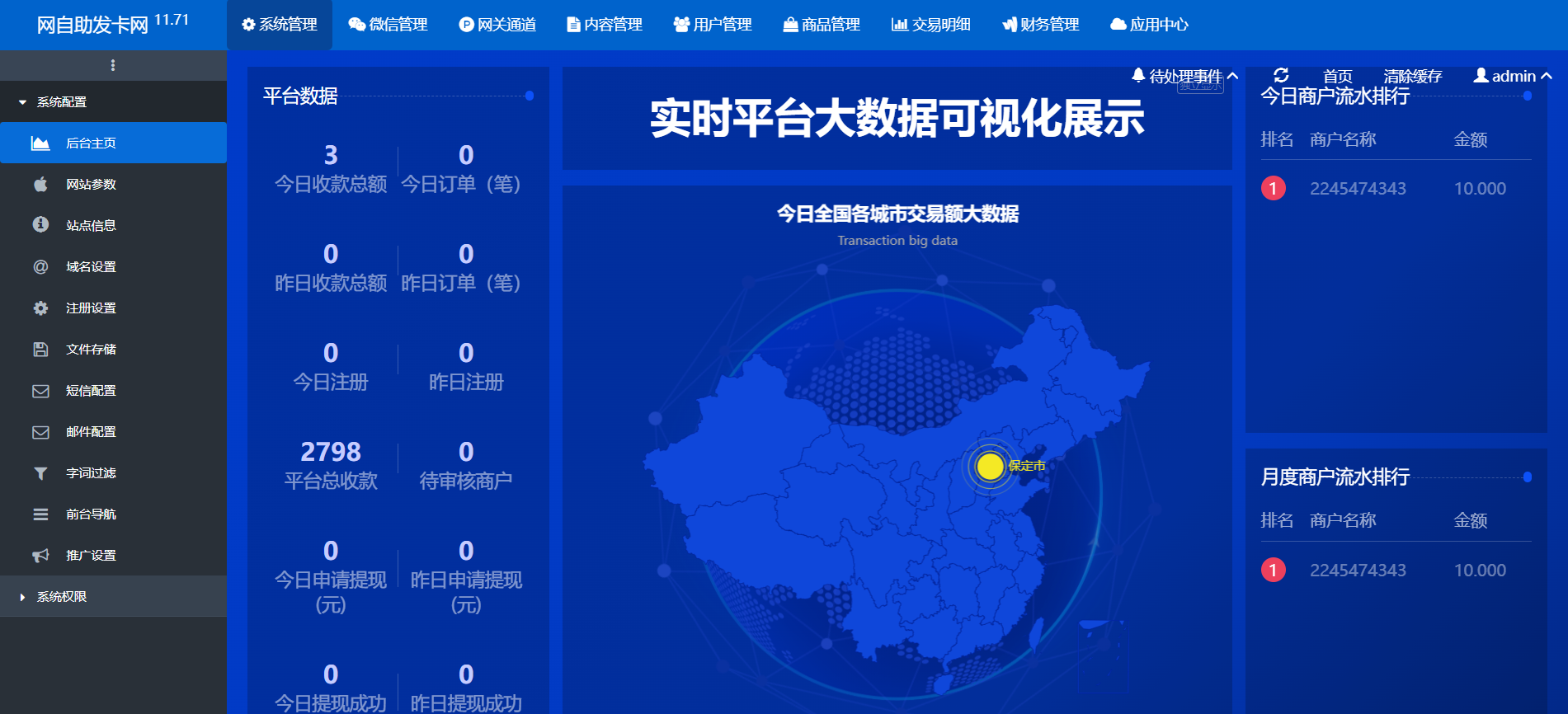The height and width of the screenshot is (714, 1568).
Task: Open 推广设置 page
Action: tap(113, 555)
